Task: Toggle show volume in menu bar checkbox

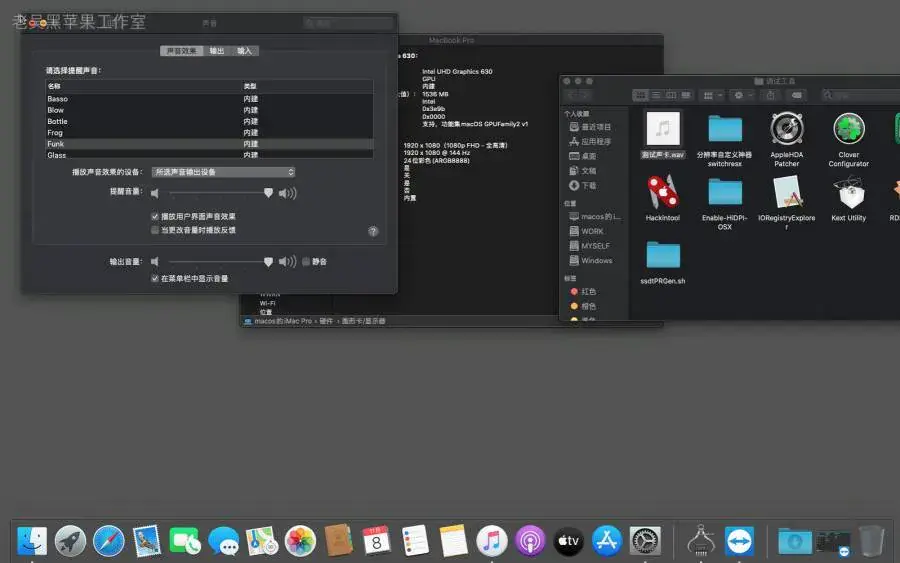Action: tap(155, 278)
